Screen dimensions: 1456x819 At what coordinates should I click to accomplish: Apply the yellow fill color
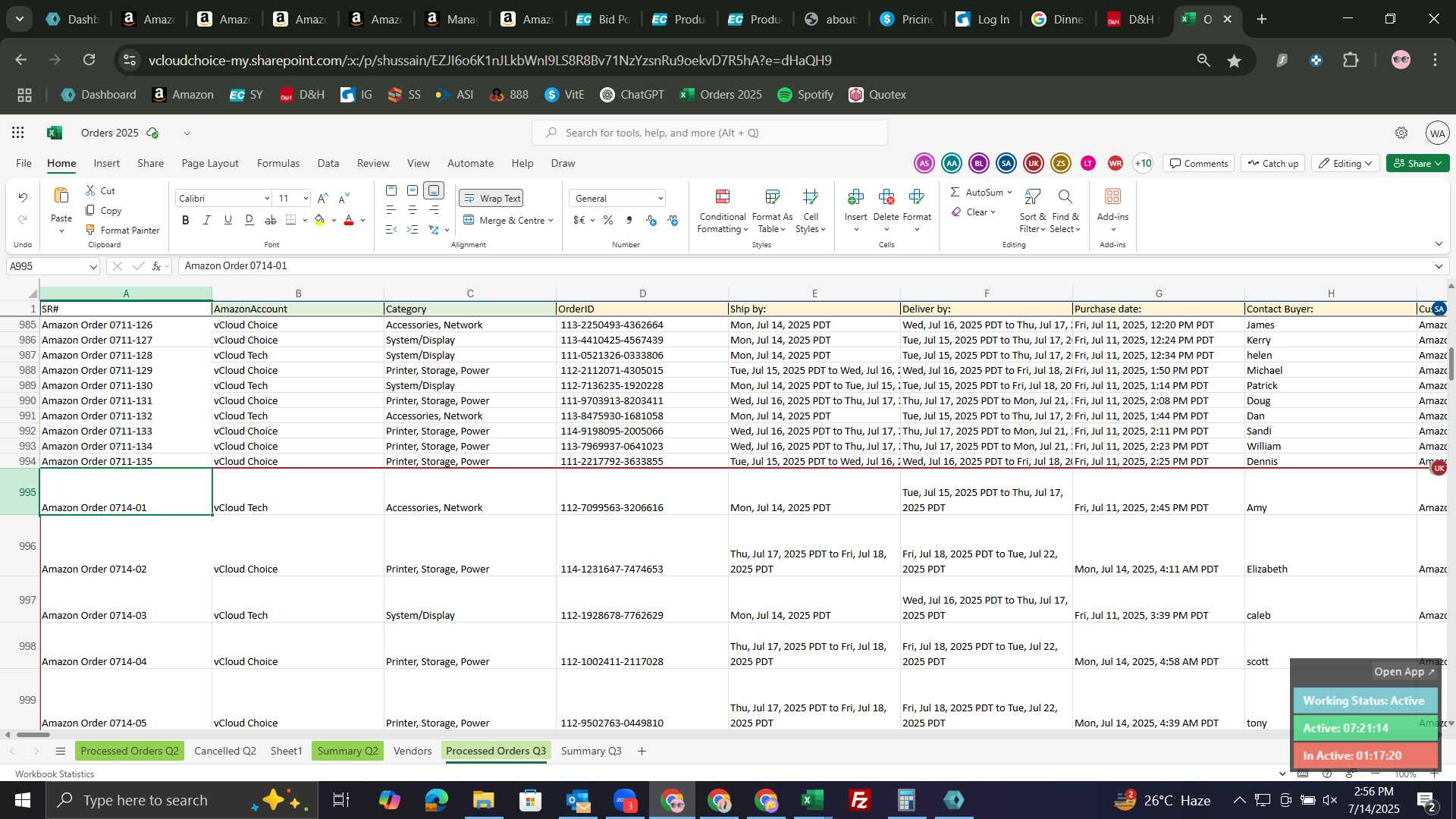click(x=320, y=220)
